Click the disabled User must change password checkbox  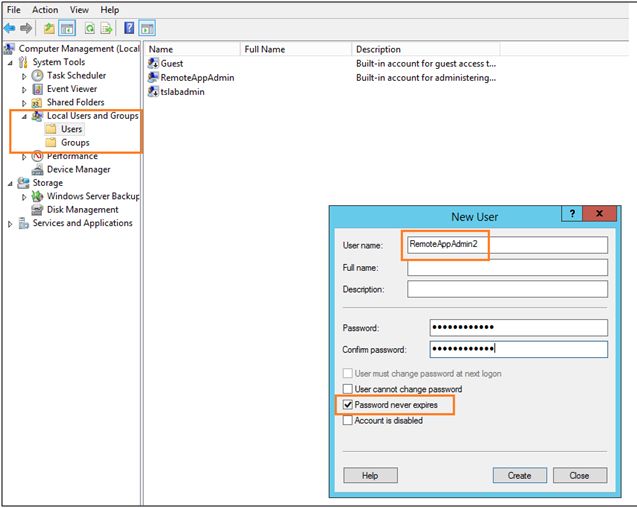point(348,373)
